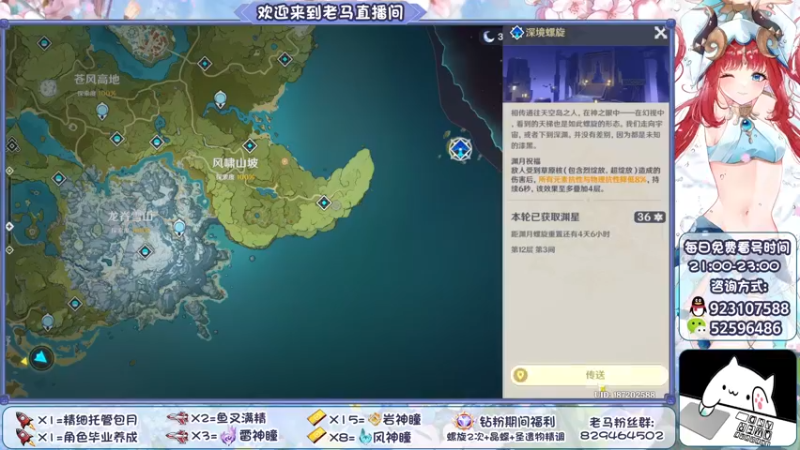Select the waypoint below the 龙脊雪山 label

pos(145,252)
